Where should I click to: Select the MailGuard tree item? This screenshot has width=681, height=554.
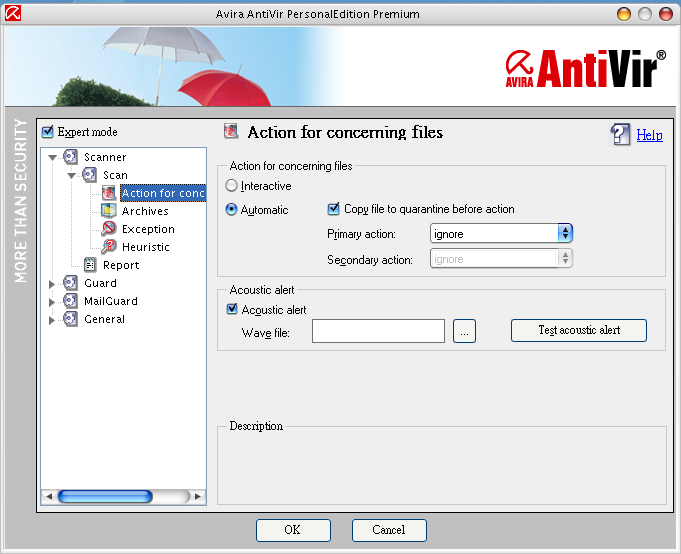[x=111, y=301]
